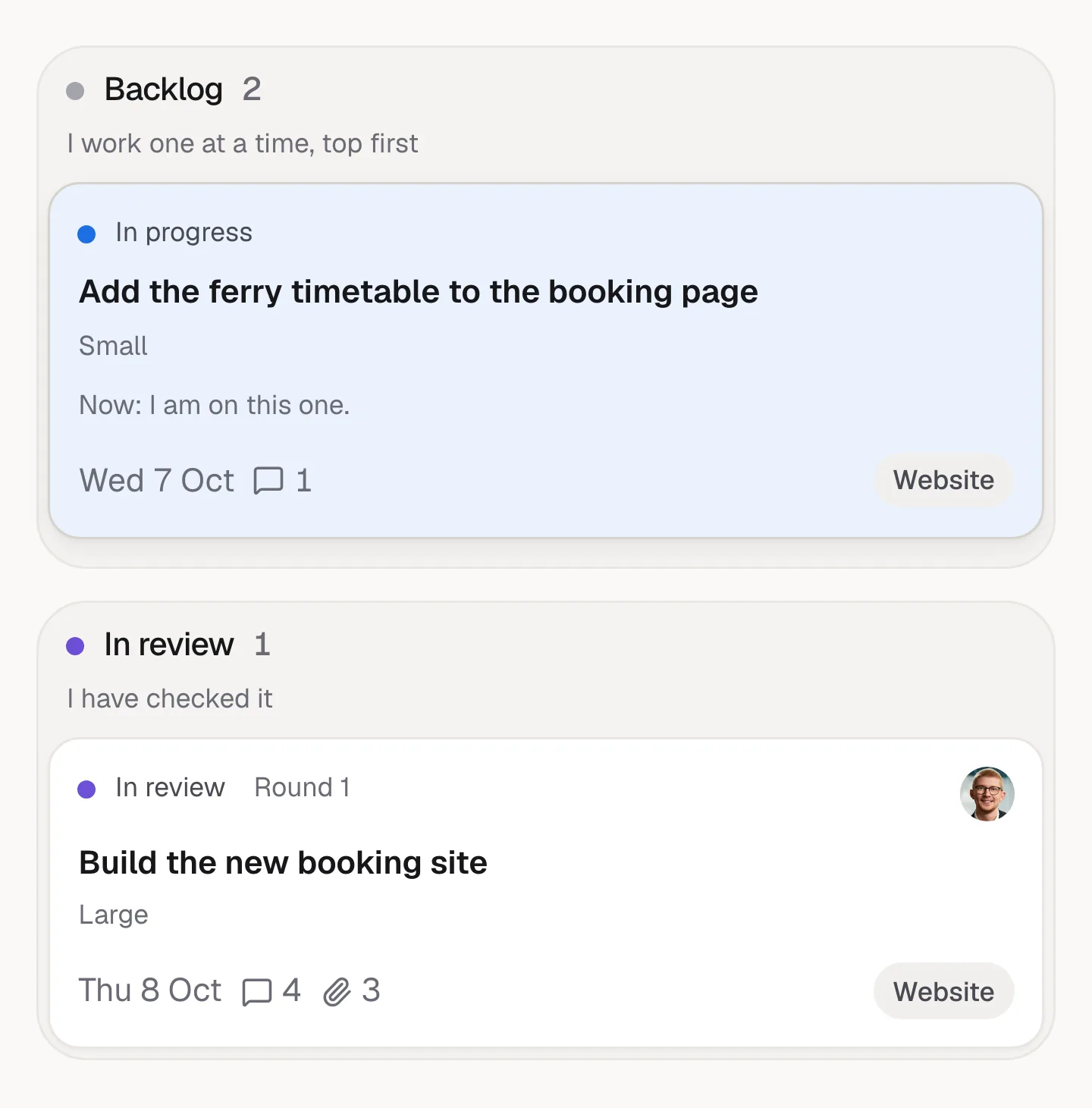This screenshot has height=1108, width=1092.
Task: Click the gray dot beside Backlog heading
Action: click(x=75, y=91)
